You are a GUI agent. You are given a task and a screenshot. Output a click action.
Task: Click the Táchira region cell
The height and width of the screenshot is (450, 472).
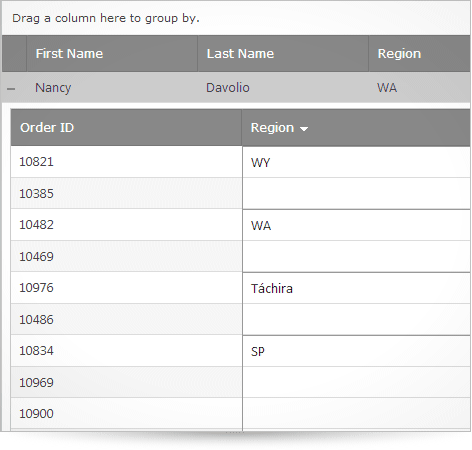pos(356,288)
